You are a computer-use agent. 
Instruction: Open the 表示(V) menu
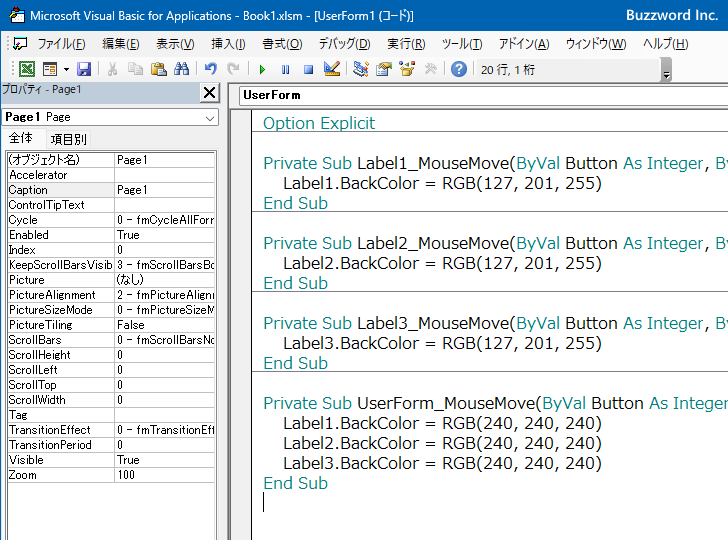coord(175,44)
